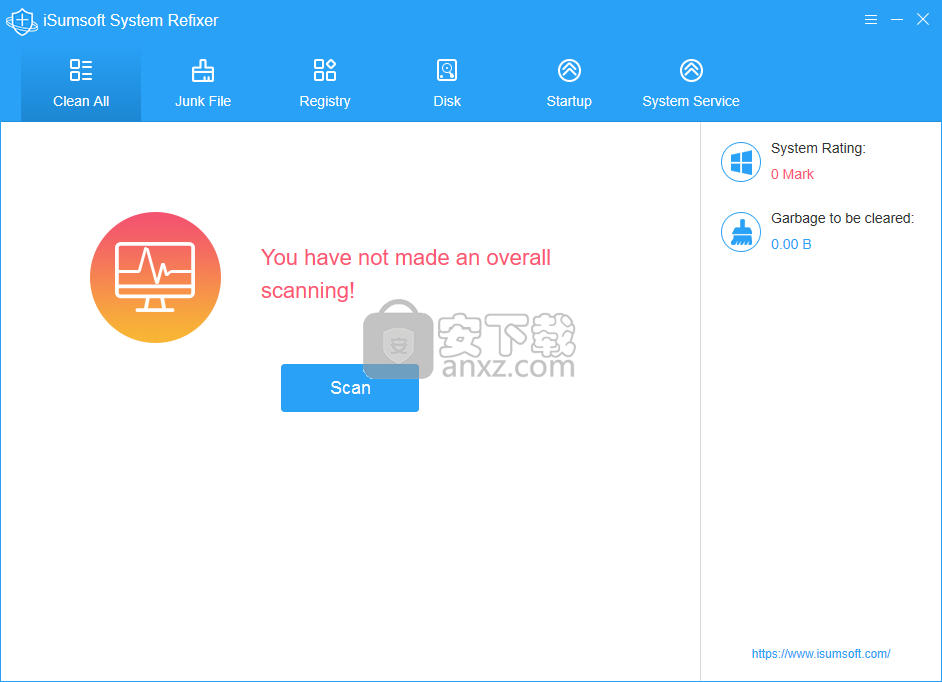Minimize the System Refixer window
Image resolution: width=942 pixels, height=682 pixels.
pos(897,20)
